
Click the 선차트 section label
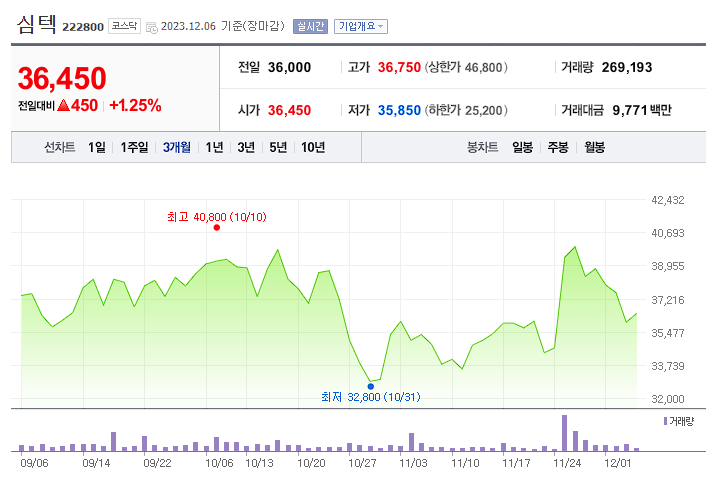click(59, 147)
